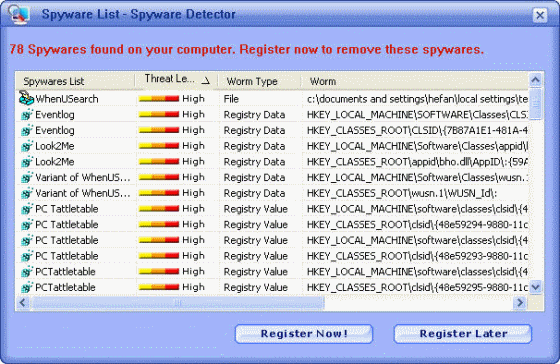Click threat bar of the bho.dll Look2Me row
560x364 pixels.
[x=159, y=161]
